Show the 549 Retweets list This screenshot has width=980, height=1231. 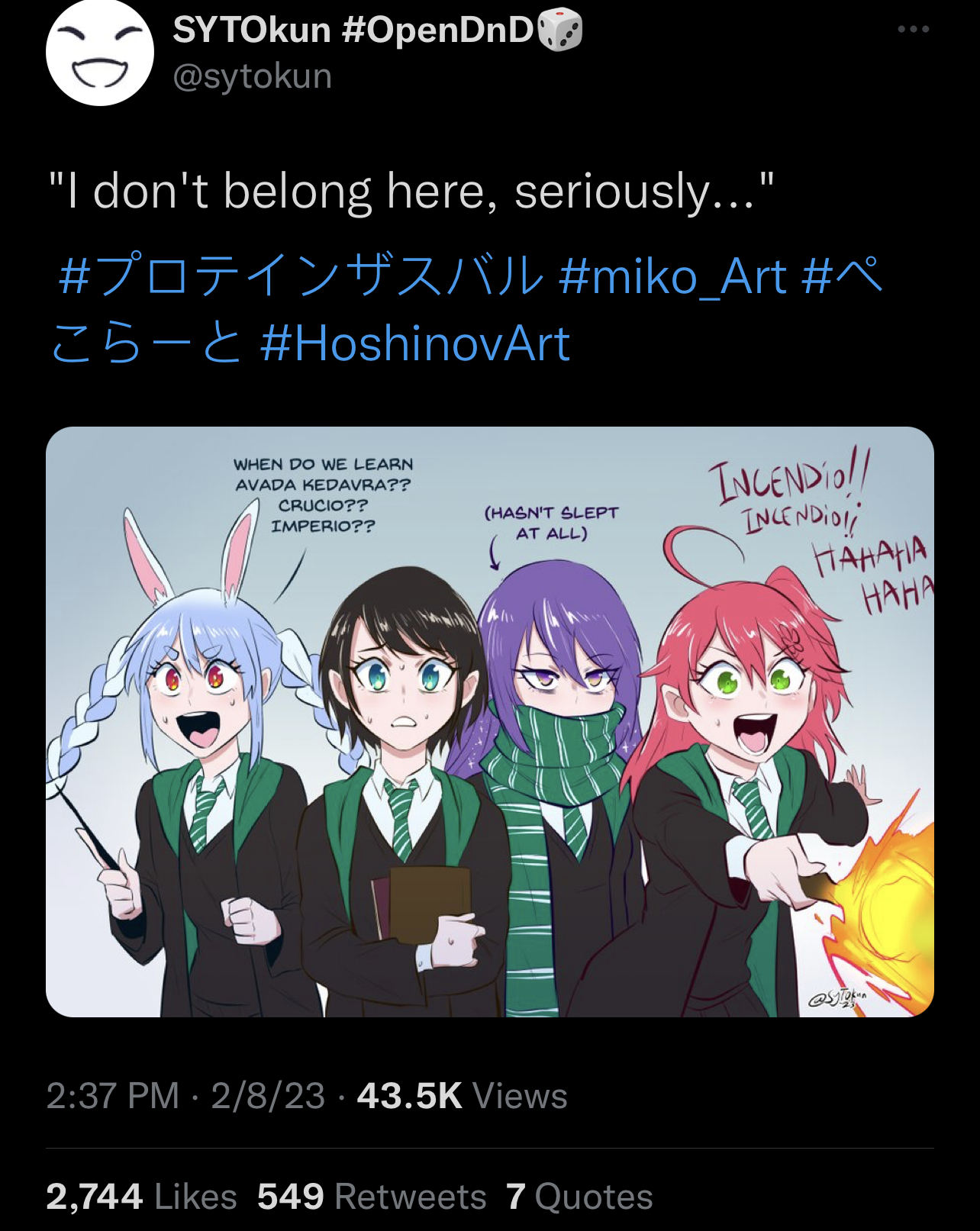coord(372,1197)
